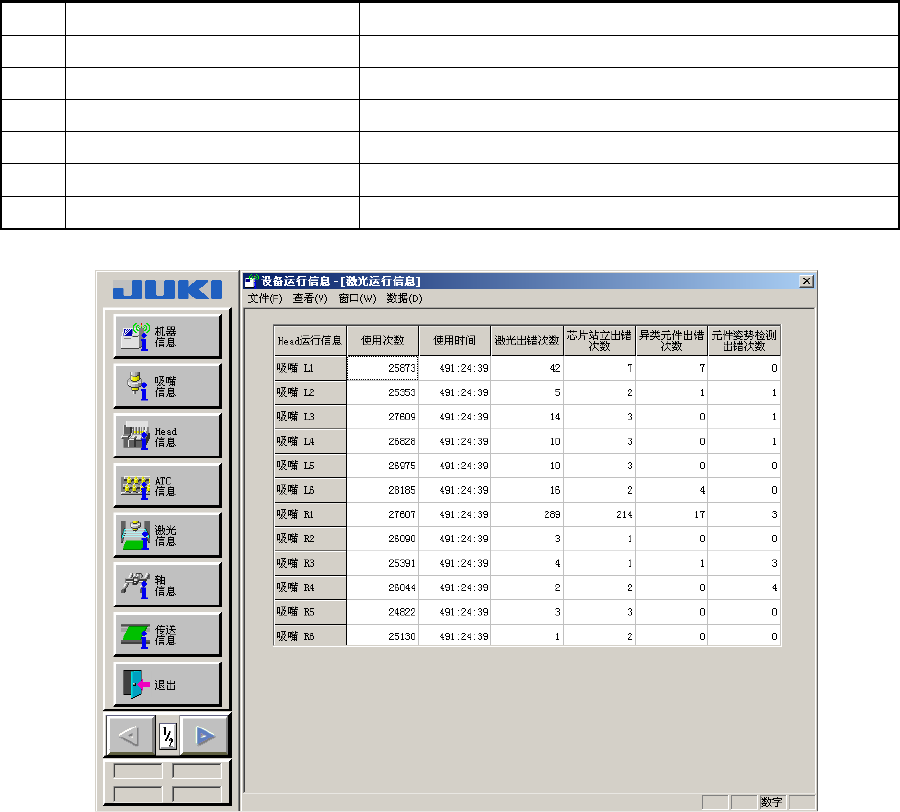Viewport: 900px width, 812px height.
Task: Click the usage count cell 25130
Action: point(382,636)
